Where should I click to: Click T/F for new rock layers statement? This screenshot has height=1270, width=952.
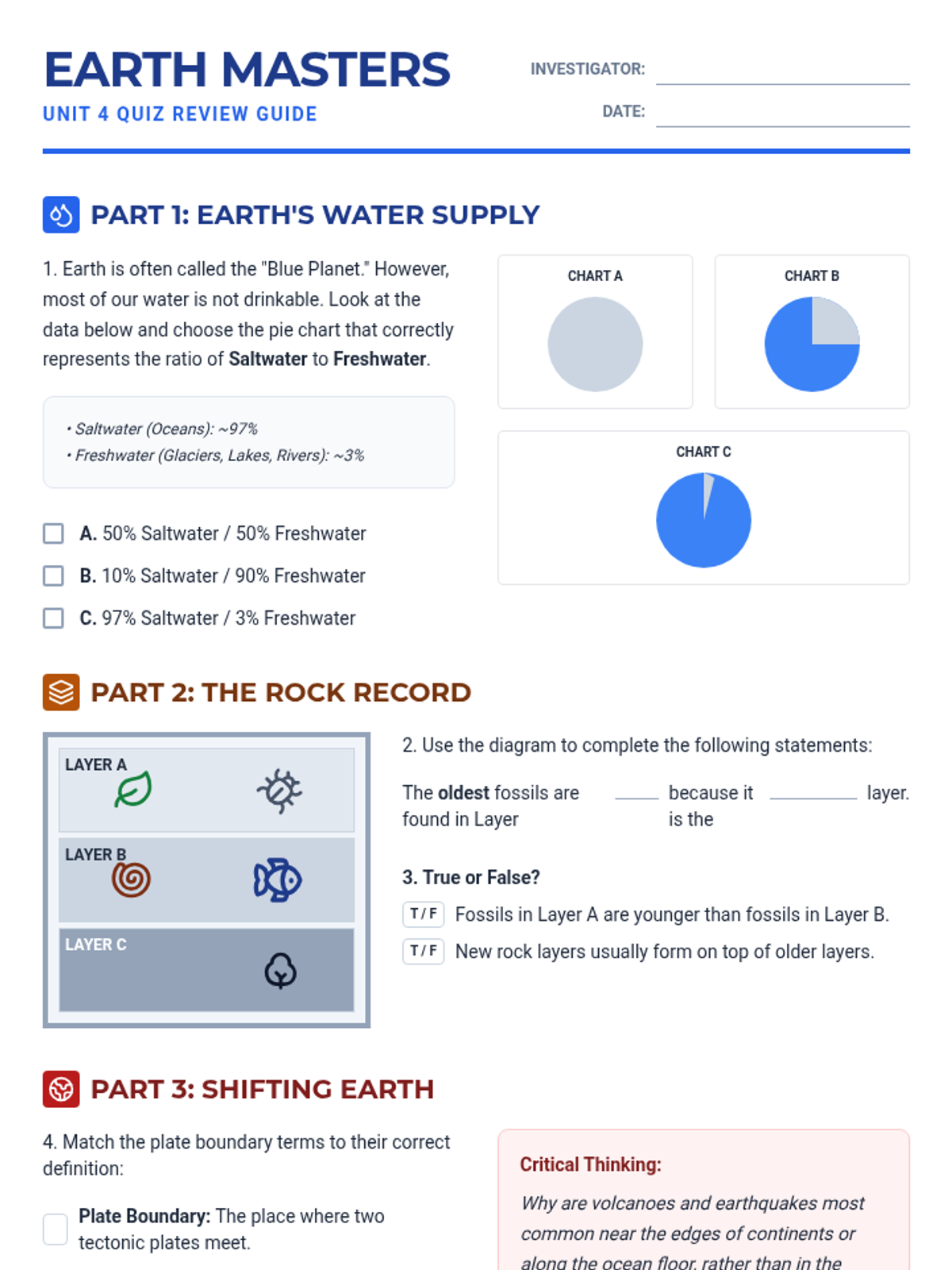pyautogui.click(x=423, y=951)
